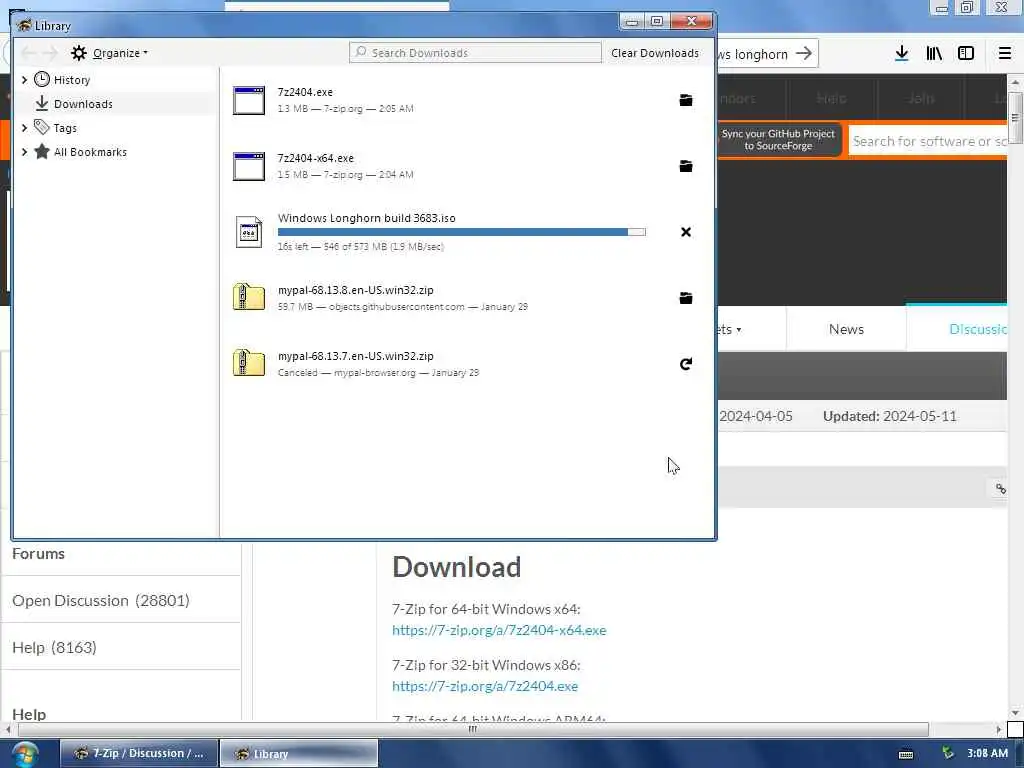Click the keyboard icon in system tray
The width and height of the screenshot is (1024, 768).
pos(906,754)
